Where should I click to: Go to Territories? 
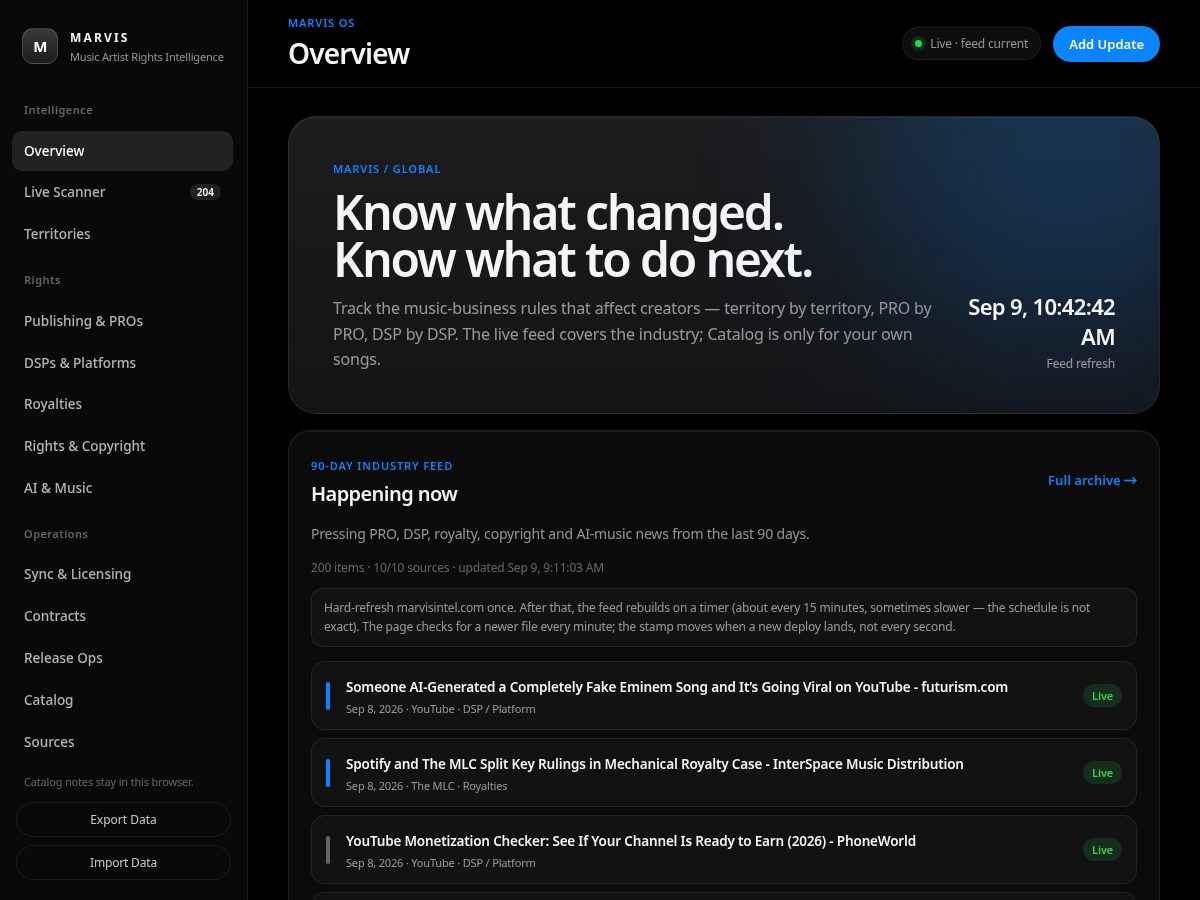[x=122, y=234]
